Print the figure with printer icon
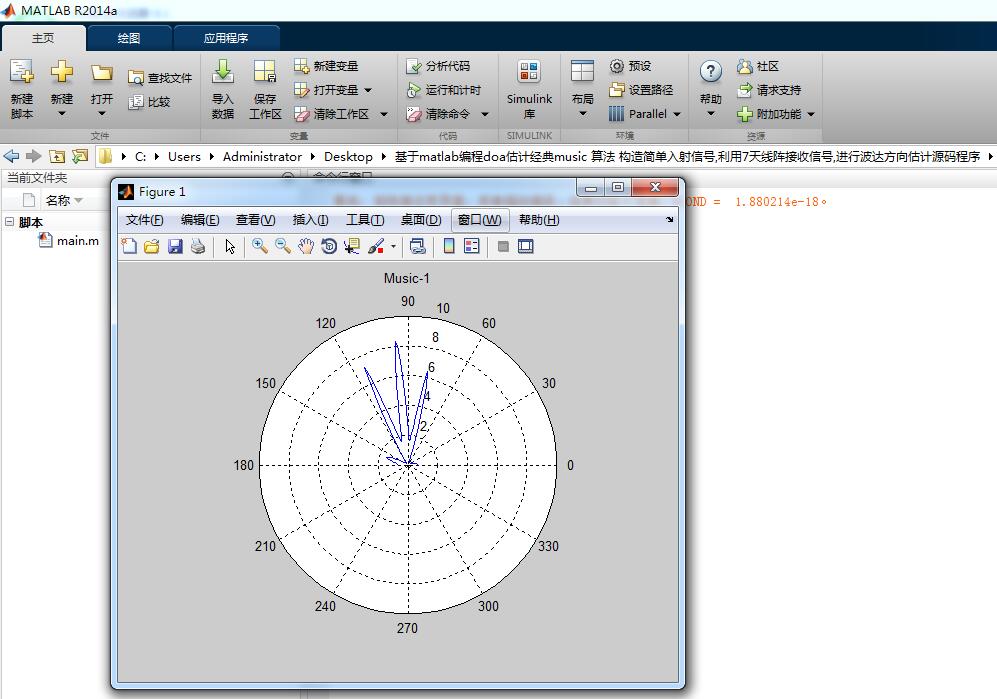The height and width of the screenshot is (699, 997). (198, 246)
